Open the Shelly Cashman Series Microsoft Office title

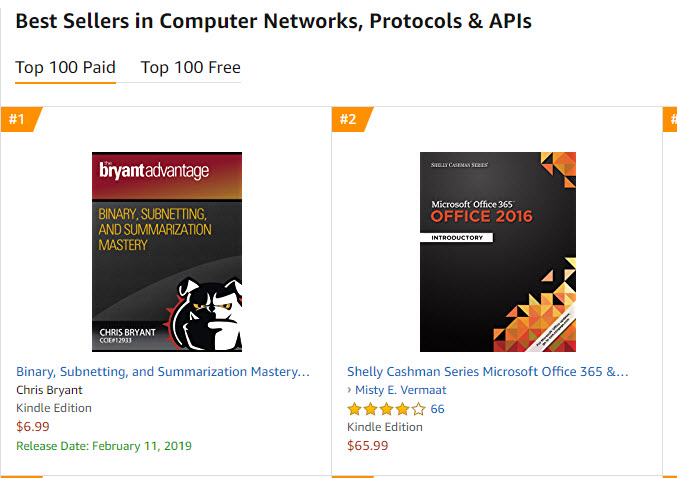[487, 371]
